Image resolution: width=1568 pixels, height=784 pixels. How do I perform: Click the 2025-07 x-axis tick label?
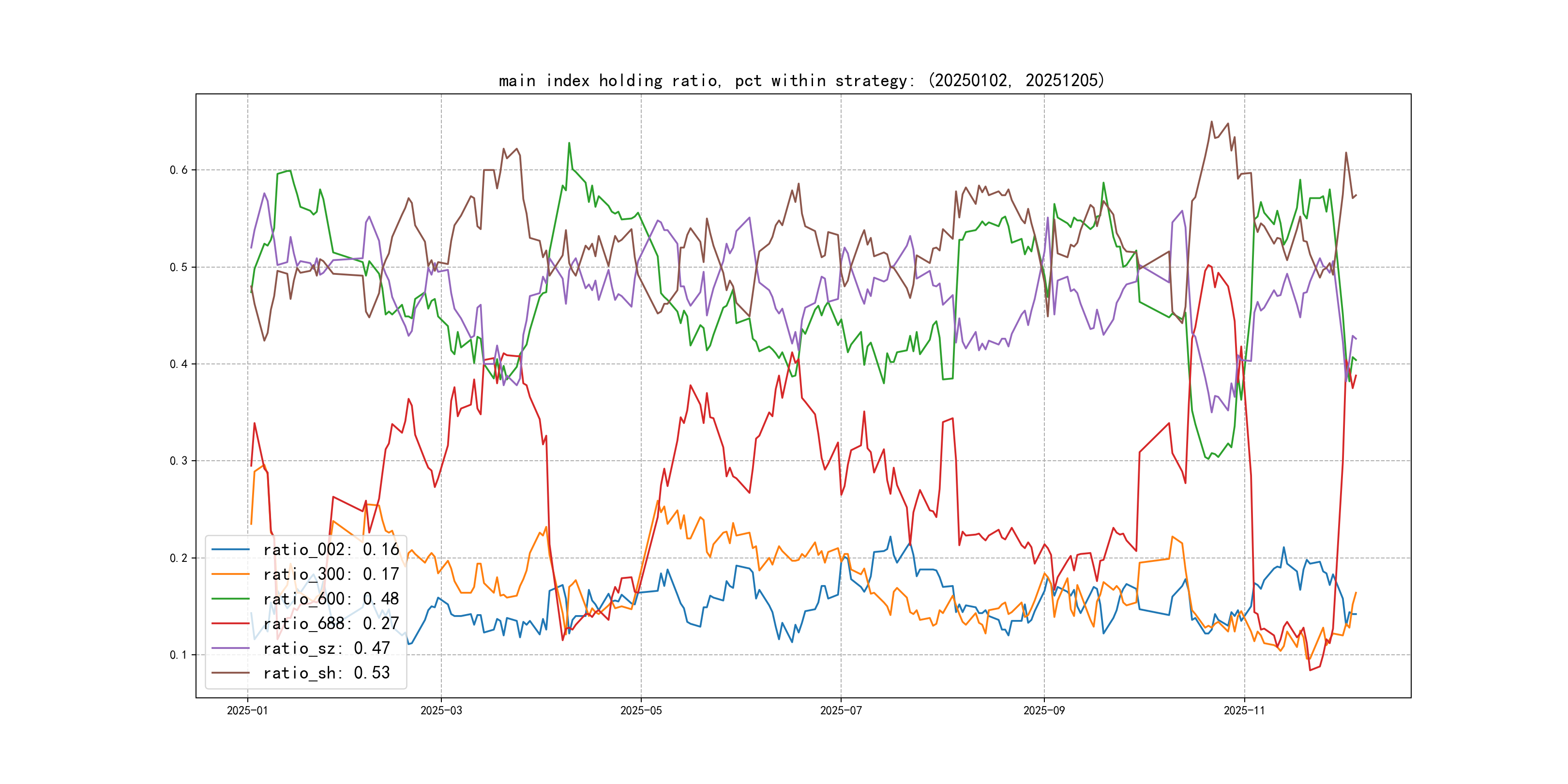pyautogui.click(x=841, y=710)
